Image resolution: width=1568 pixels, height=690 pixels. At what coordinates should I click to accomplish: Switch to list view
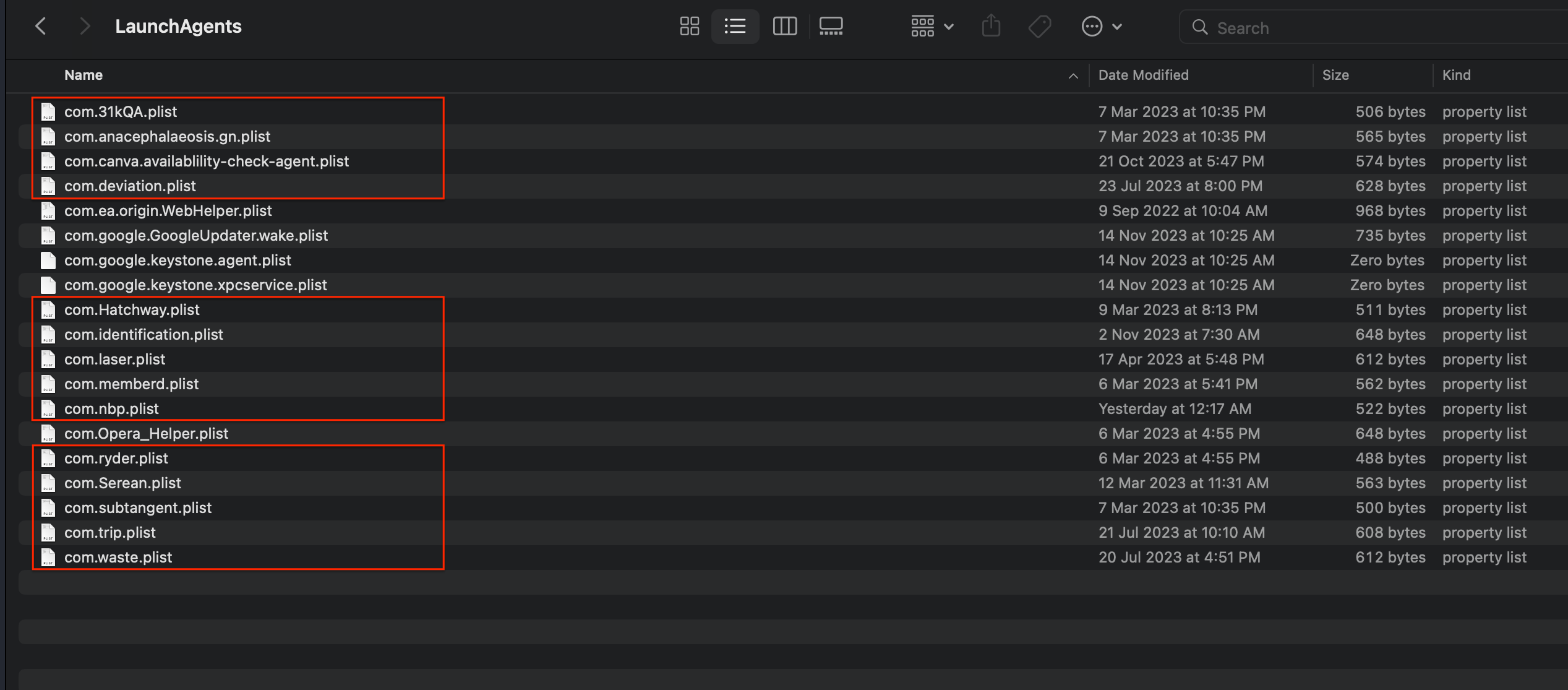(x=735, y=26)
